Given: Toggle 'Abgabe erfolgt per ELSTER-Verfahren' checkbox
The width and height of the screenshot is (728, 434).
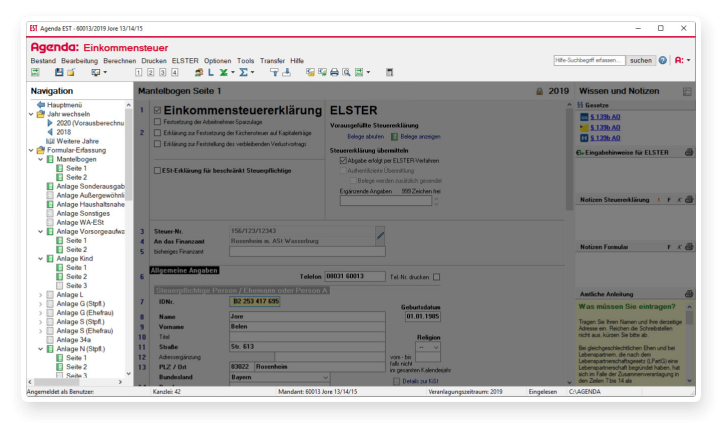Looking at the screenshot, I should [344, 160].
